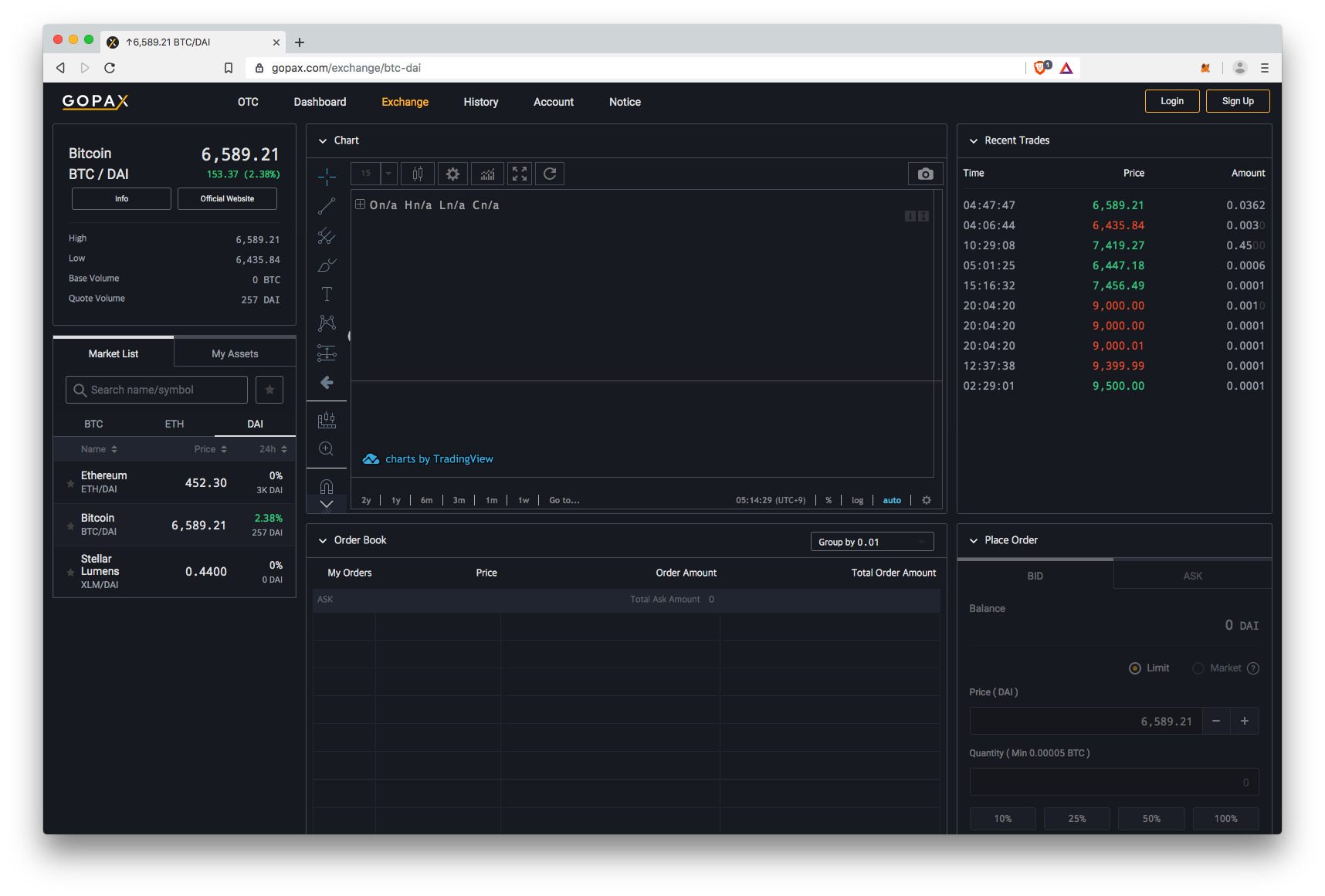Decrease price with minus stepper

click(x=1216, y=721)
